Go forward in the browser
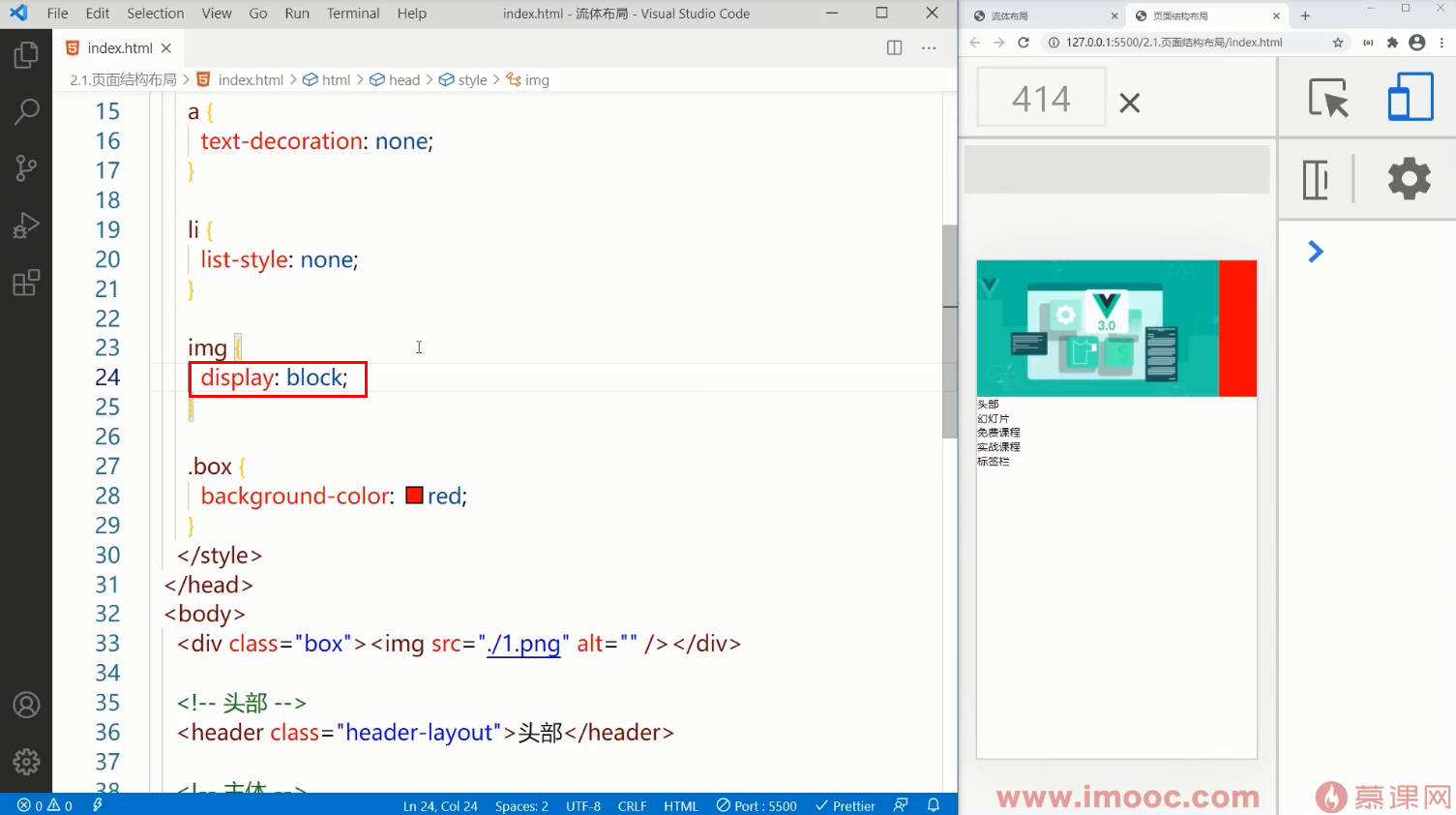The width and height of the screenshot is (1456, 815). point(999,43)
